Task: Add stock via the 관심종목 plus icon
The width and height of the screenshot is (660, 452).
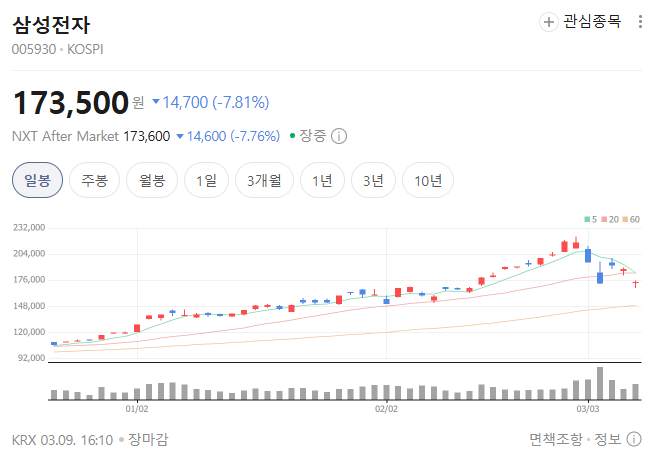Action: pos(548,21)
